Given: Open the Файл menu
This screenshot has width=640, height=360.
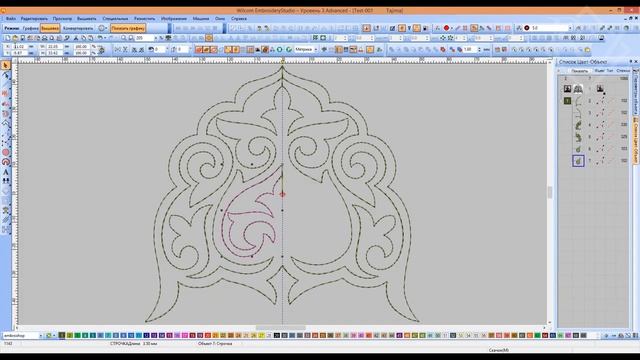Looking at the screenshot, I should (x=11, y=19).
